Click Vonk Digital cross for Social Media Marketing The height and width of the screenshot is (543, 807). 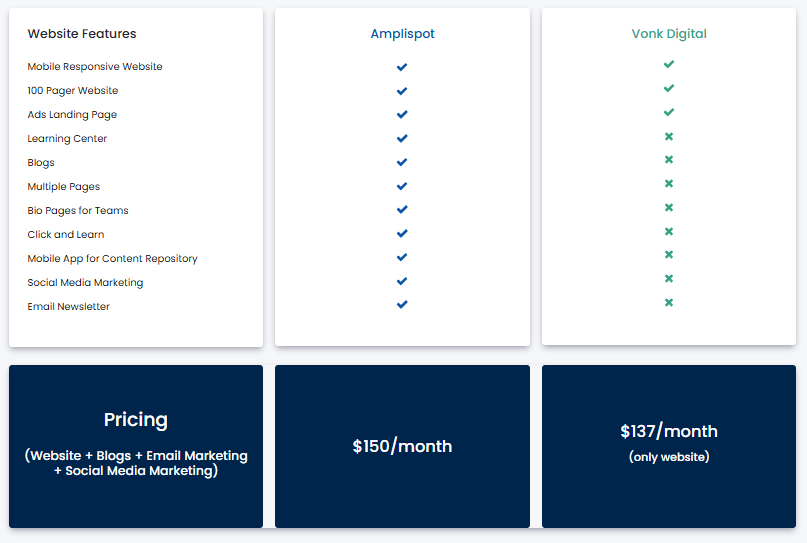[x=669, y=278]
